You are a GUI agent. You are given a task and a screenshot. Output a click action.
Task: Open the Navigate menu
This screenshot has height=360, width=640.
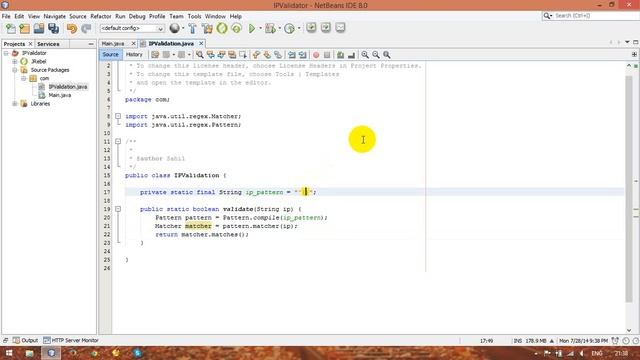(55, 16)
